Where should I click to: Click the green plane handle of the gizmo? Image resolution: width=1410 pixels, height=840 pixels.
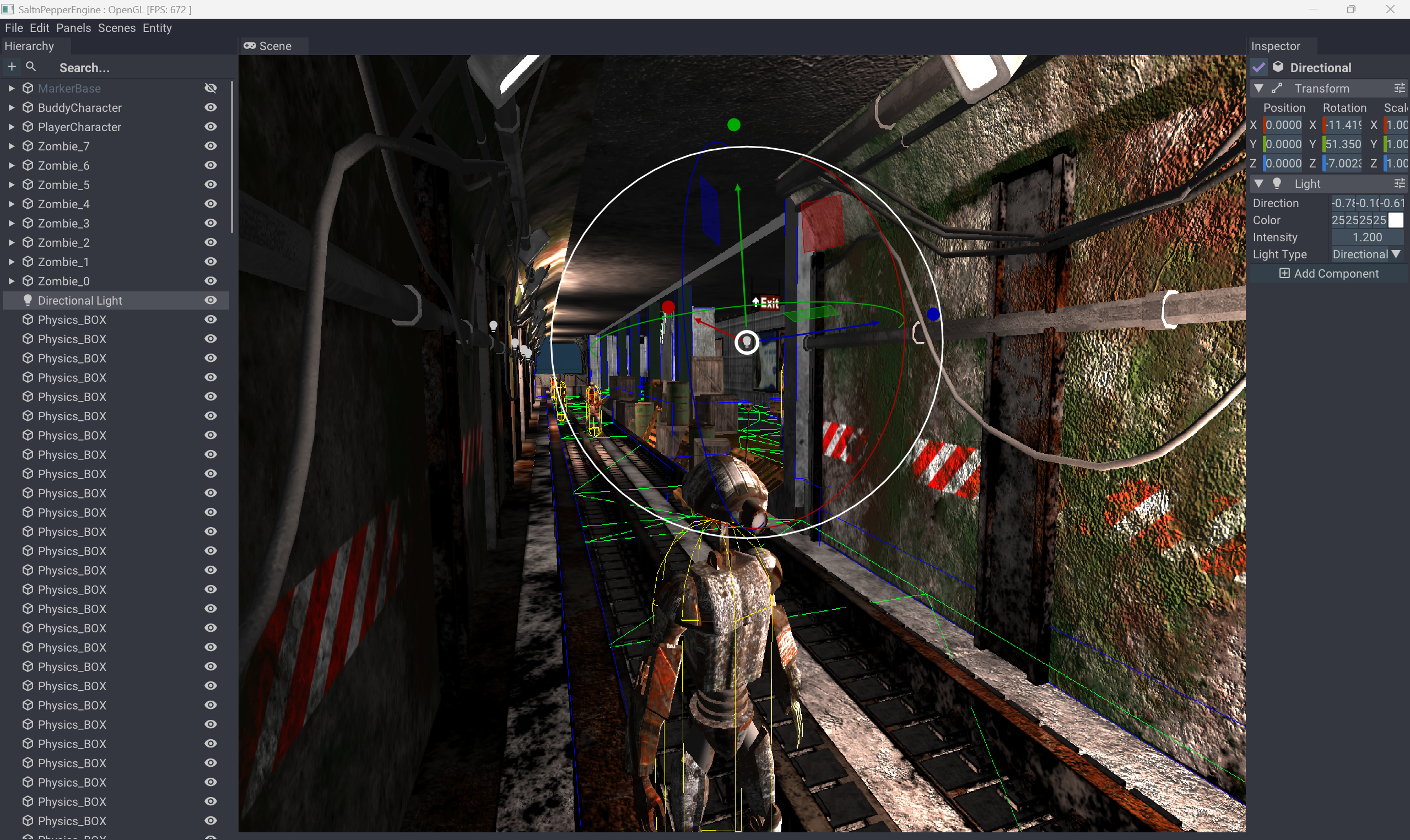pyautogui.click(x=811, y=312)
